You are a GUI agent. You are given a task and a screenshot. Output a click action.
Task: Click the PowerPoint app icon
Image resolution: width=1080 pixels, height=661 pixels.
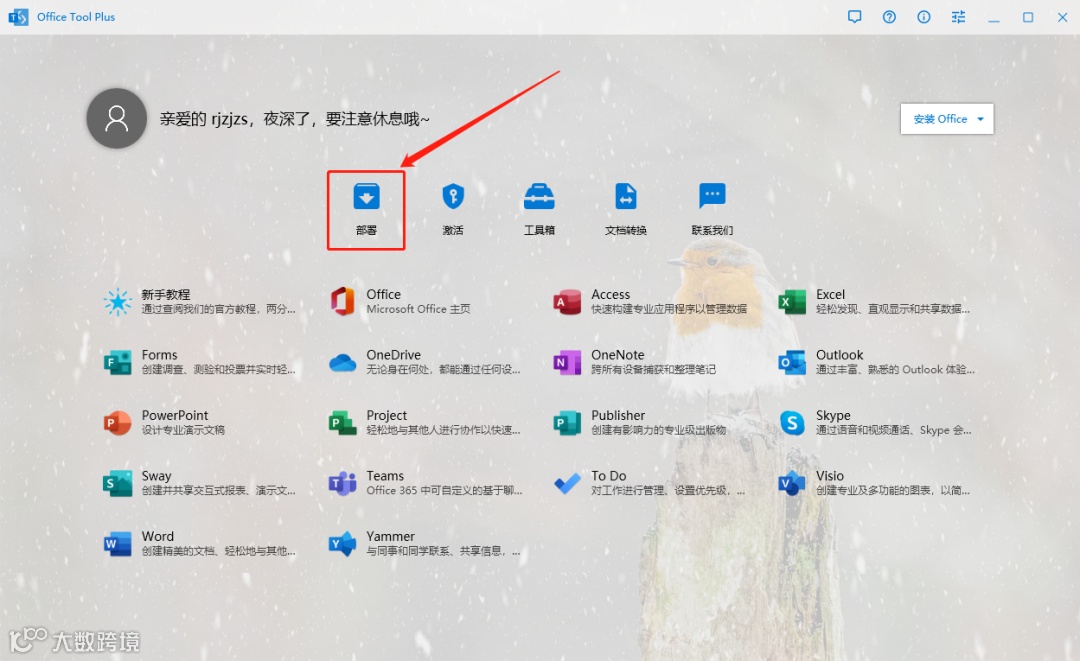pos(117,423)
